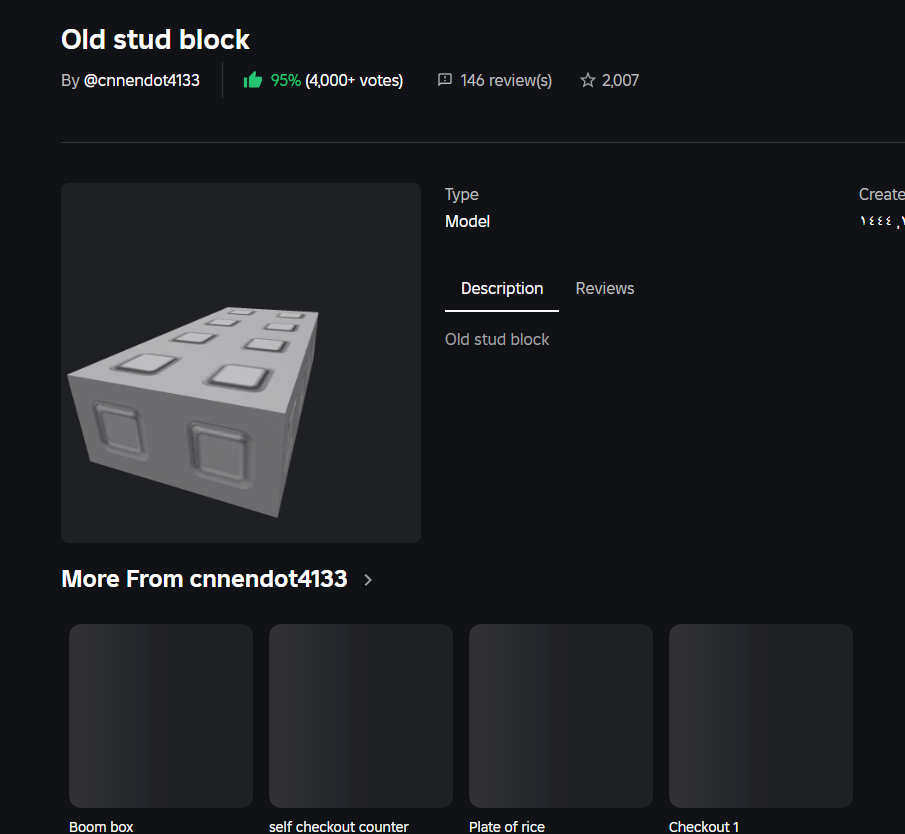Open creator profile @cnnendot4133
Screen dimensions: 905x834
[142, 80]
